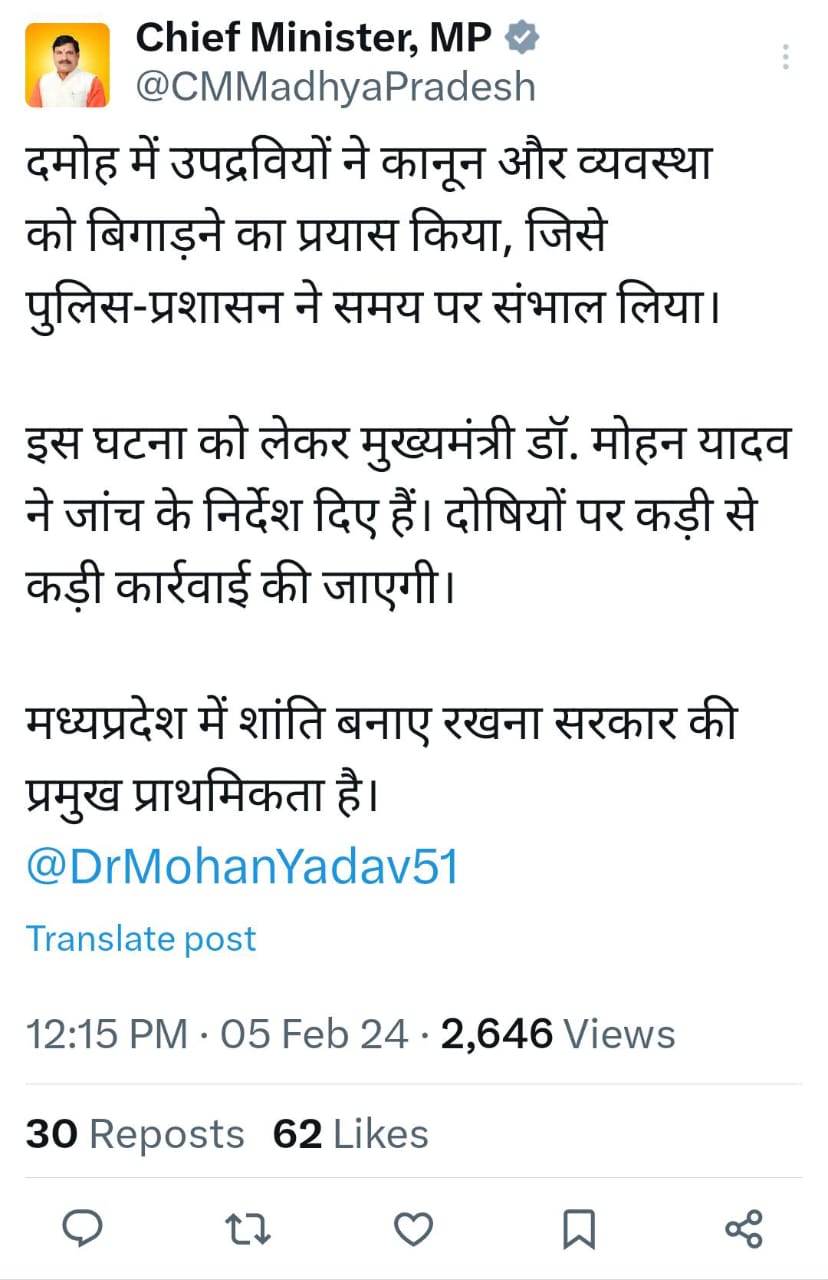Bookmark this post
828x1280 pixels.
pos(578,1228)
